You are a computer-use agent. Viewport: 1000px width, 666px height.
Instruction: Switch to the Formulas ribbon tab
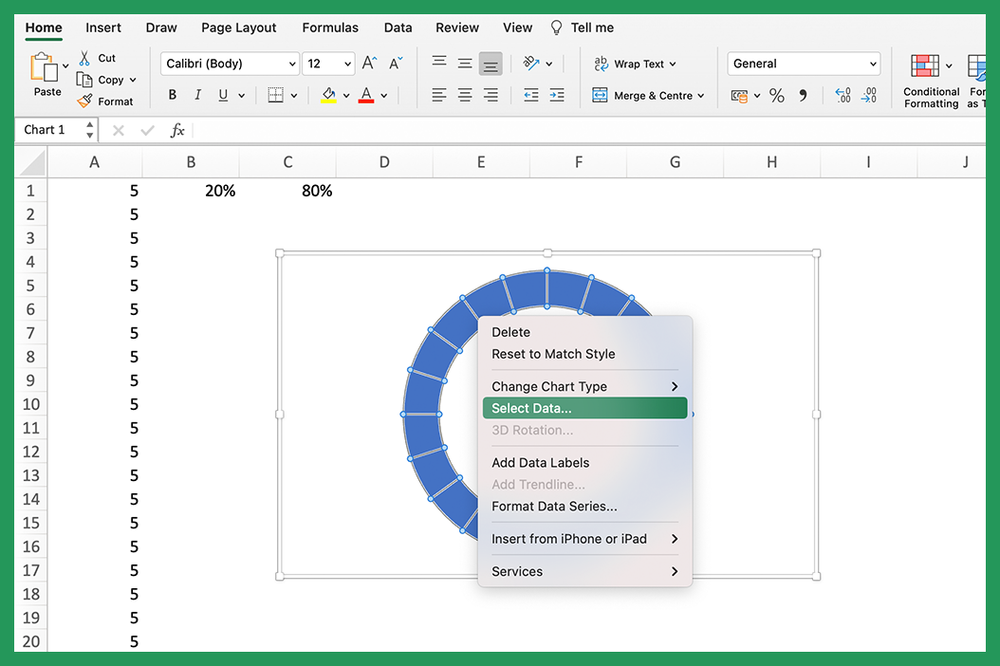coord(330,27)
